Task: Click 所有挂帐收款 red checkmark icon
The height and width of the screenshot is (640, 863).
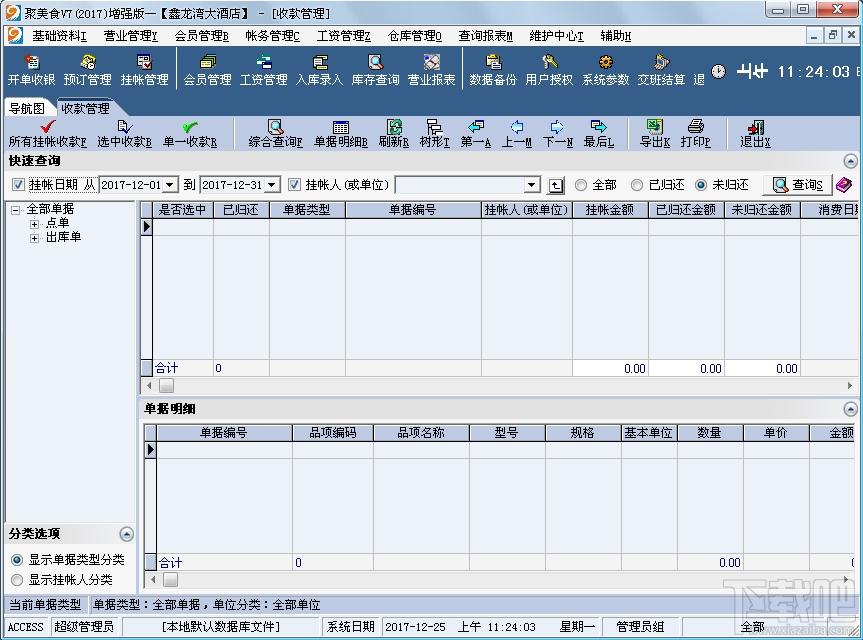Action: click(48, 127)
